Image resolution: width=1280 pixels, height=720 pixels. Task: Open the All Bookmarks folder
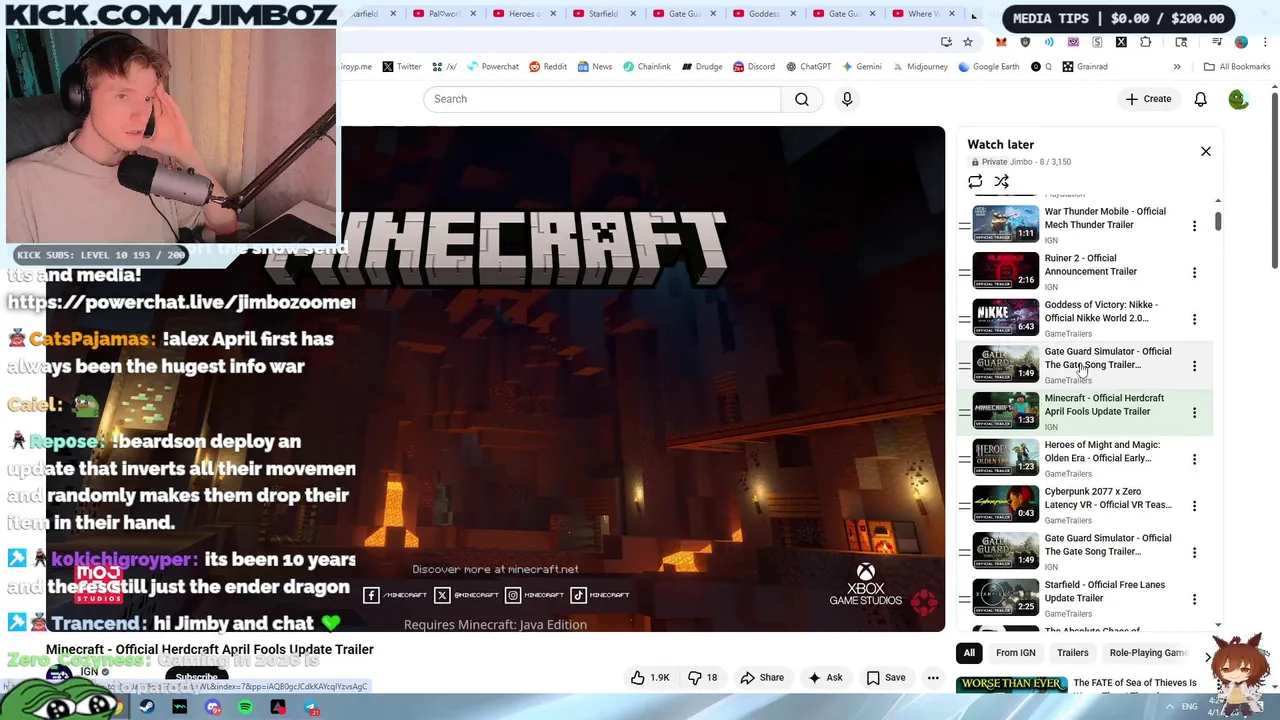pos(1237,67)
